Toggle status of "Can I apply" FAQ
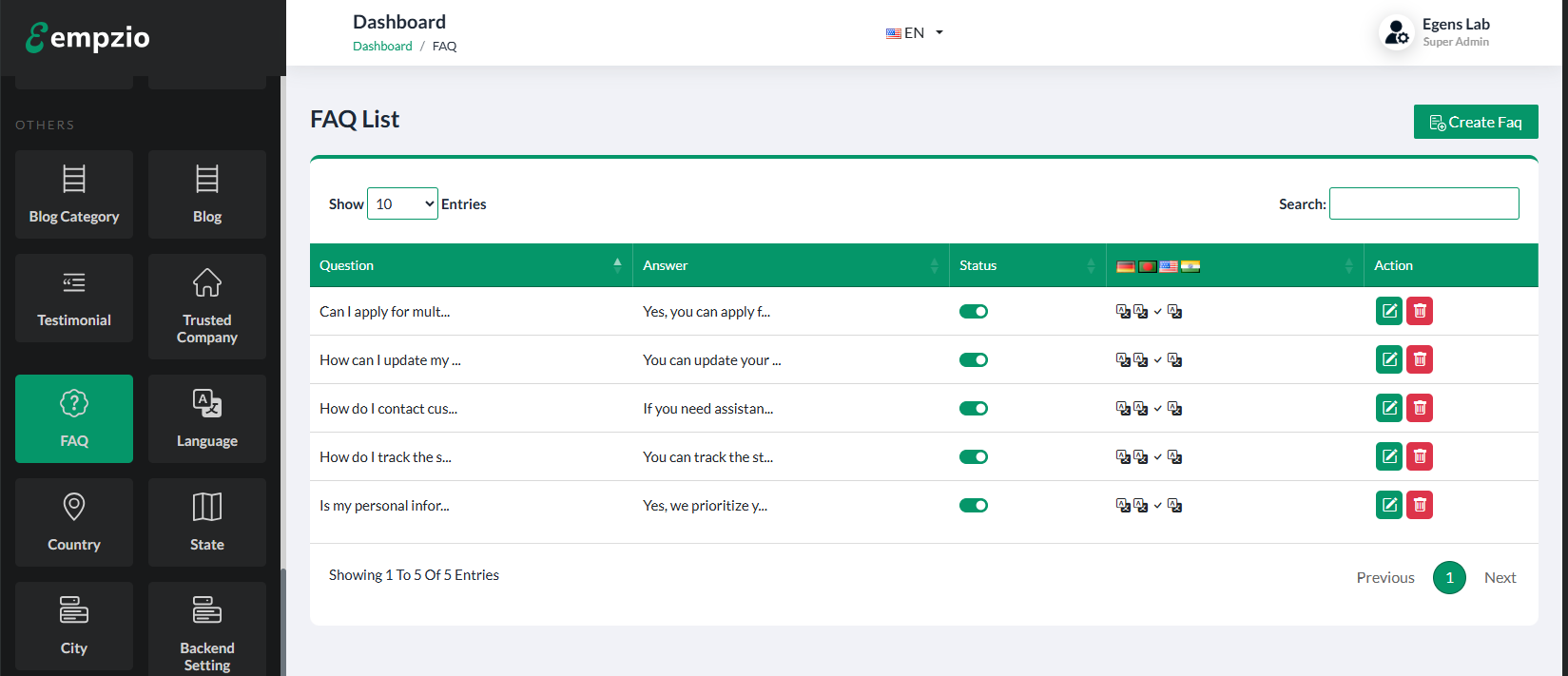1568x676 pixels. point(973,312)
